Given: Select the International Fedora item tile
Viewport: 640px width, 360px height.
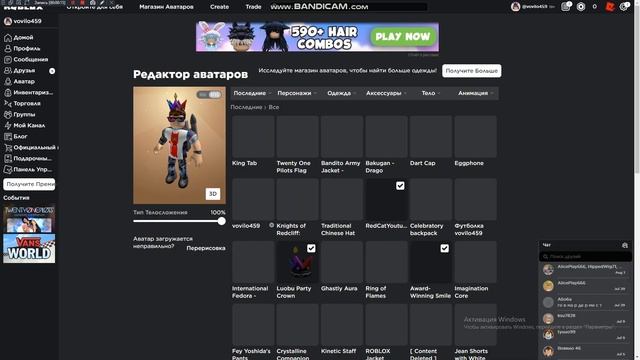Looking at the screenshot, I should tap(253, 262).
